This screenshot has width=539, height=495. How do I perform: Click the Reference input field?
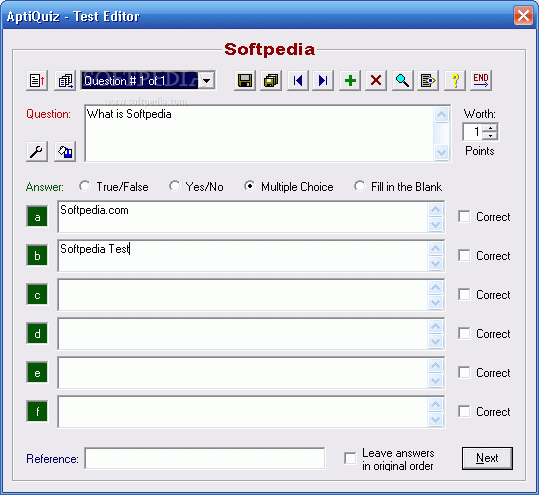pyautogui.click(x=205, y=458)
